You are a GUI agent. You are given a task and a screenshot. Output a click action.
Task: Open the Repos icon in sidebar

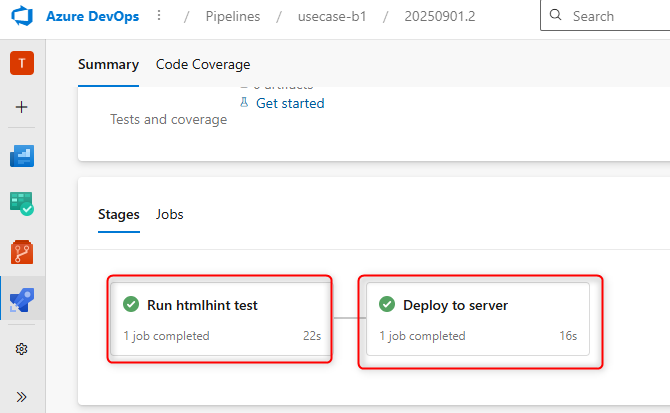(x=22, y=251)
